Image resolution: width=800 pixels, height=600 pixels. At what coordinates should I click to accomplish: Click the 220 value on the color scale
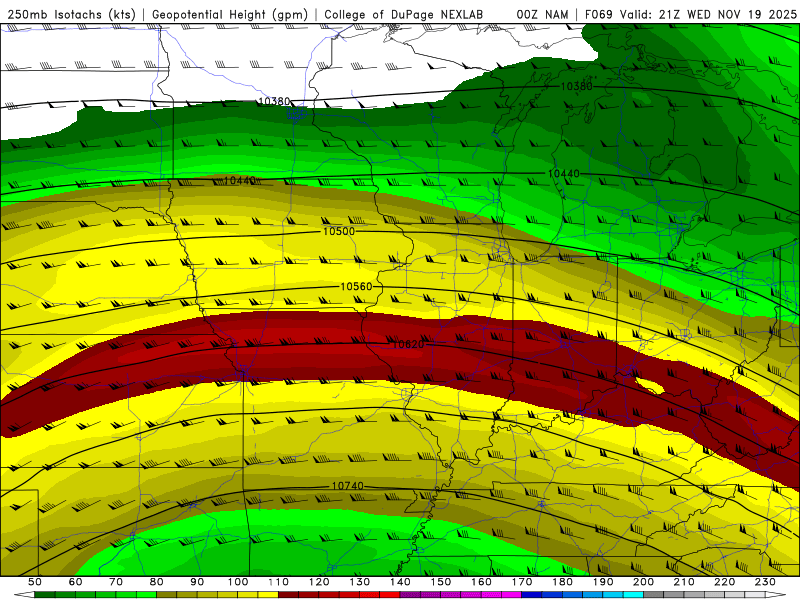click(x=725, y=582)
